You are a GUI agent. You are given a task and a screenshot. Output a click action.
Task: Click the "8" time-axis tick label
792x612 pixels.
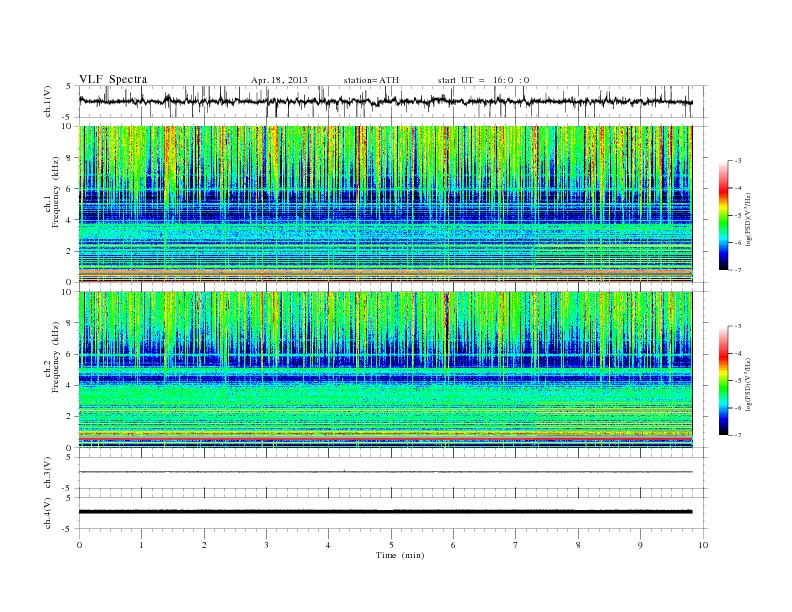[578, 545]
